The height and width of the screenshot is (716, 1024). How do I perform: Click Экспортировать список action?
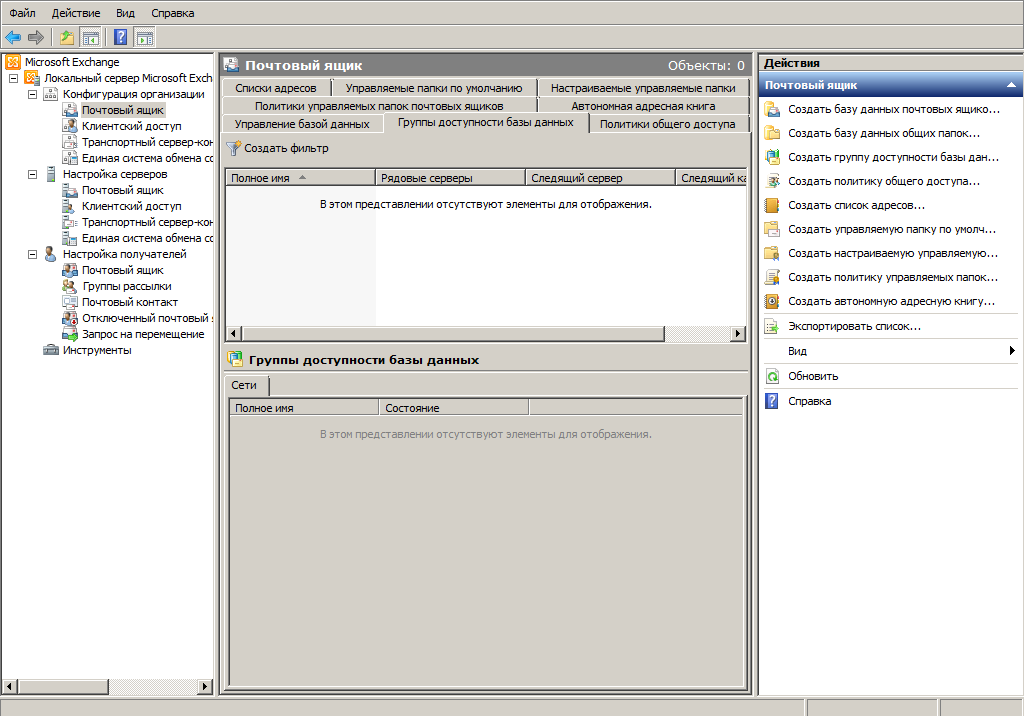pos(854,326)
